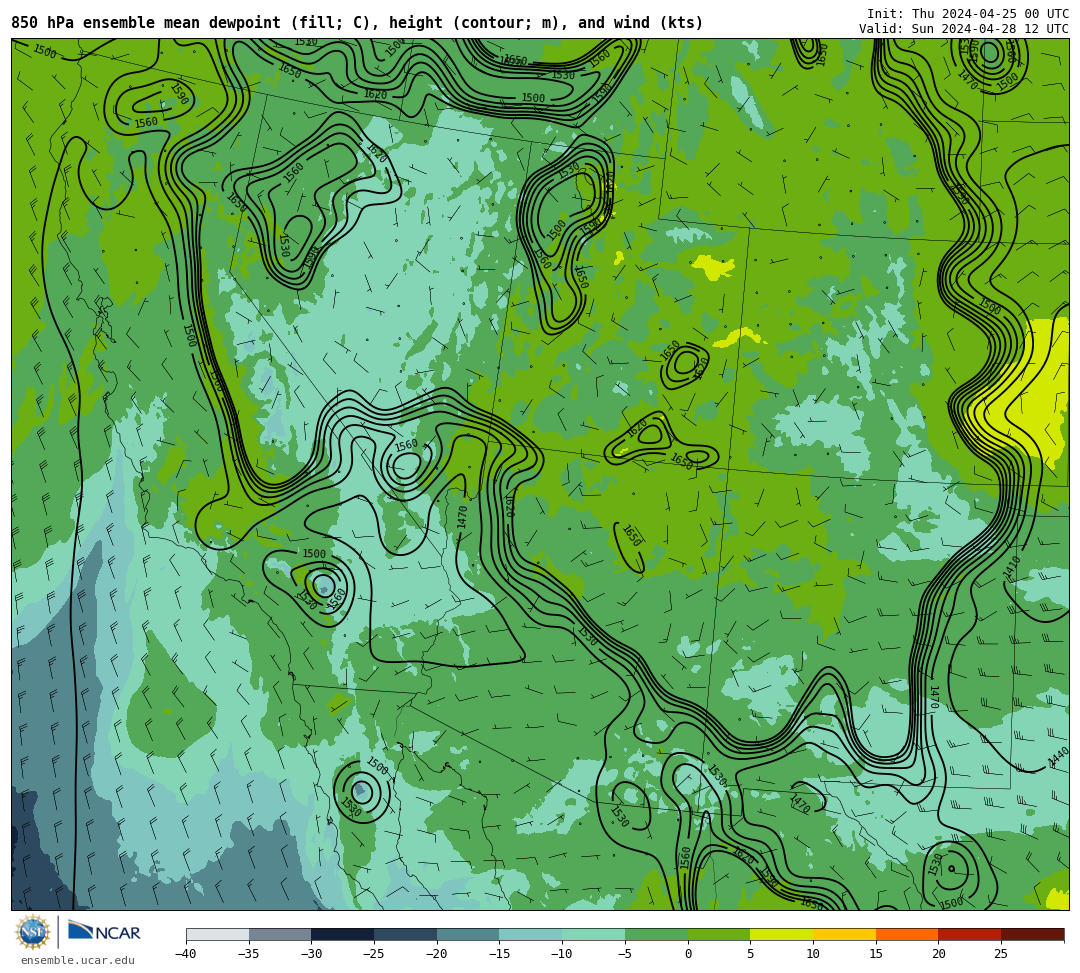The width and height of the screenshot is (1080, 973).
Task: Click the -15 colorbar tick label
Action: tap(499, 954)
